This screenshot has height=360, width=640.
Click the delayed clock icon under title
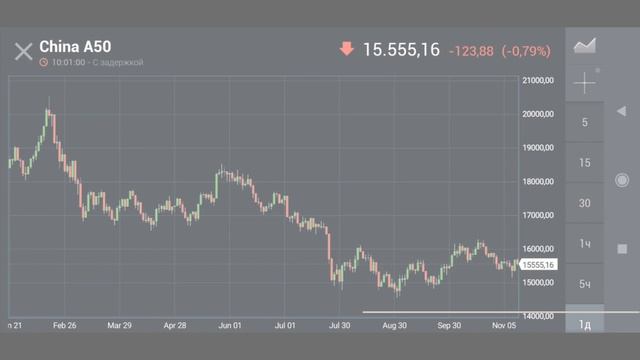point(44,62)
